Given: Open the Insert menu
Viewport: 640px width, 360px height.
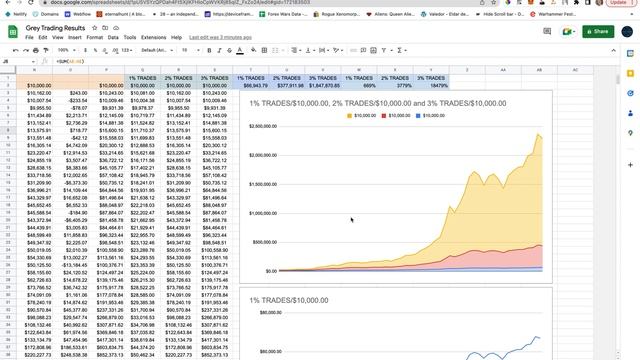Looking at the screenshot, I should [x=75, y=38].
